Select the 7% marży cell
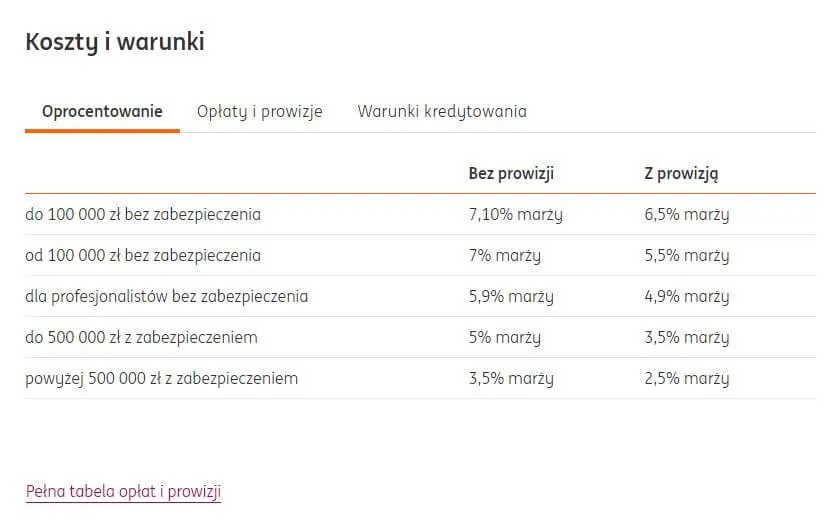The width and height of the screenshot is (836, 527). tap(504, 255)
